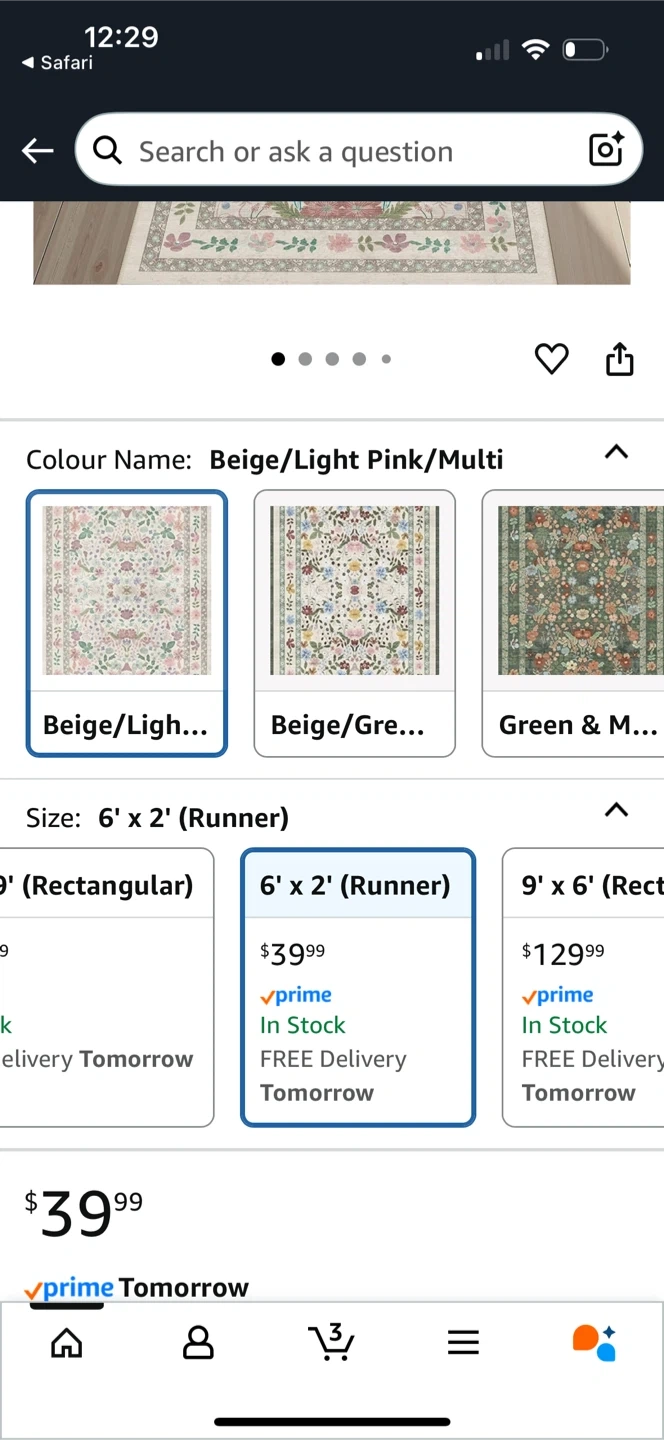Collapse the Size section chevron

click(617, 810)
